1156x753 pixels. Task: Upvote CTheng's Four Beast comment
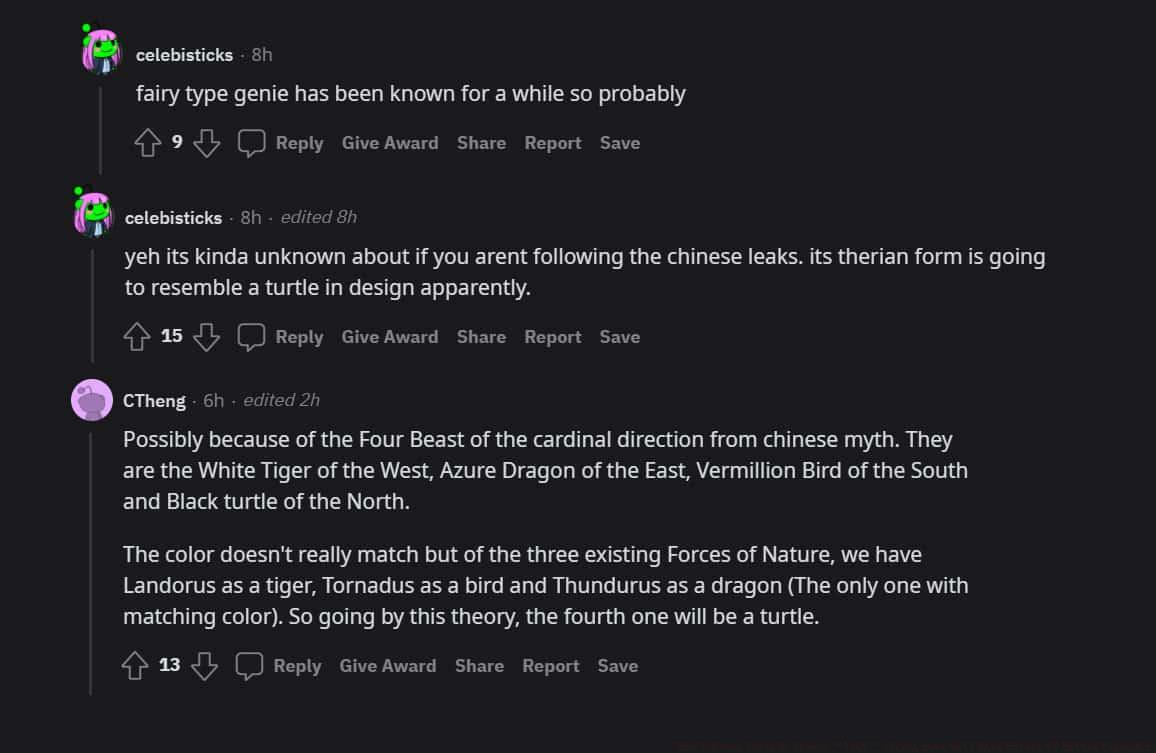point(135,666)
